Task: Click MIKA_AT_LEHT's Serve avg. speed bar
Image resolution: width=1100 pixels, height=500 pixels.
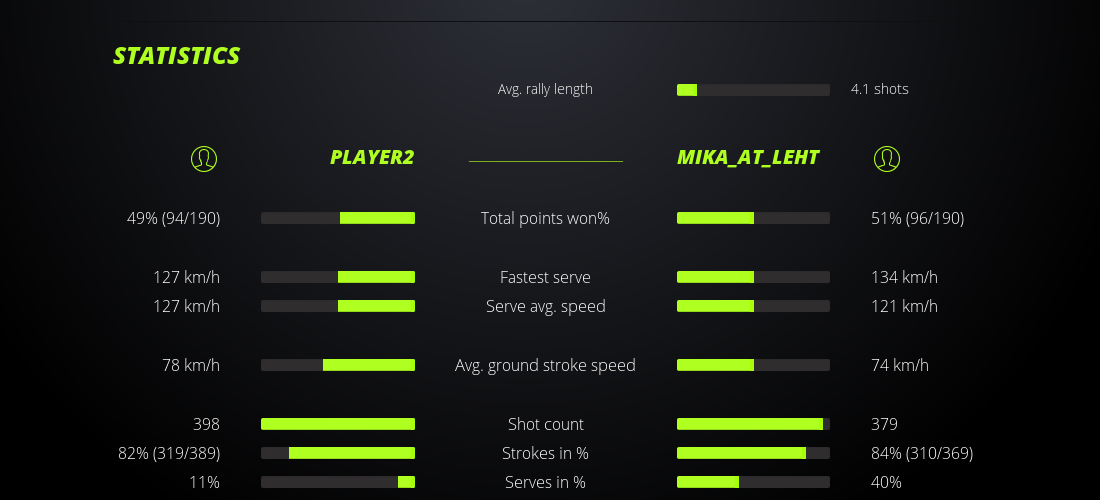Action: point(753,306)
